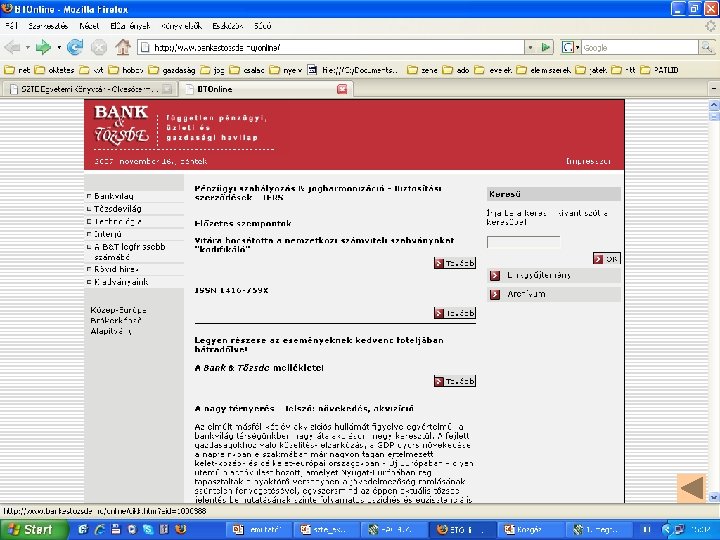Open A B&T legfrissebb számából link
Image resolution: width=720 pixels, height=540 pixels.
[x=129, y=252]
